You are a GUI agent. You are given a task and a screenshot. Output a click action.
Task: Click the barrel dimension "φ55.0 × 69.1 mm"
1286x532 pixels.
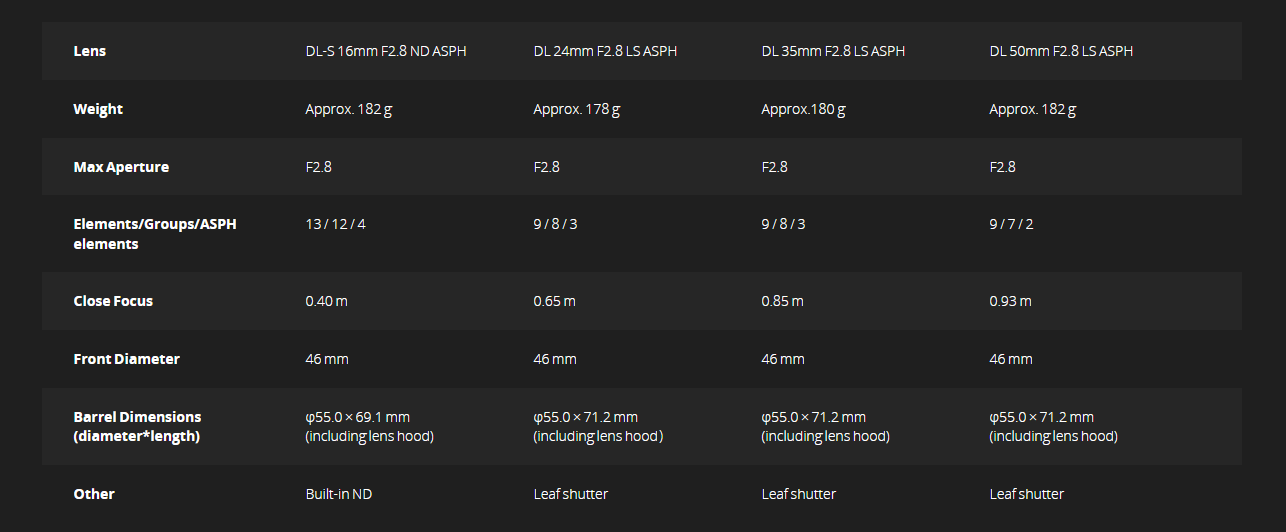(x=357, y=417)
